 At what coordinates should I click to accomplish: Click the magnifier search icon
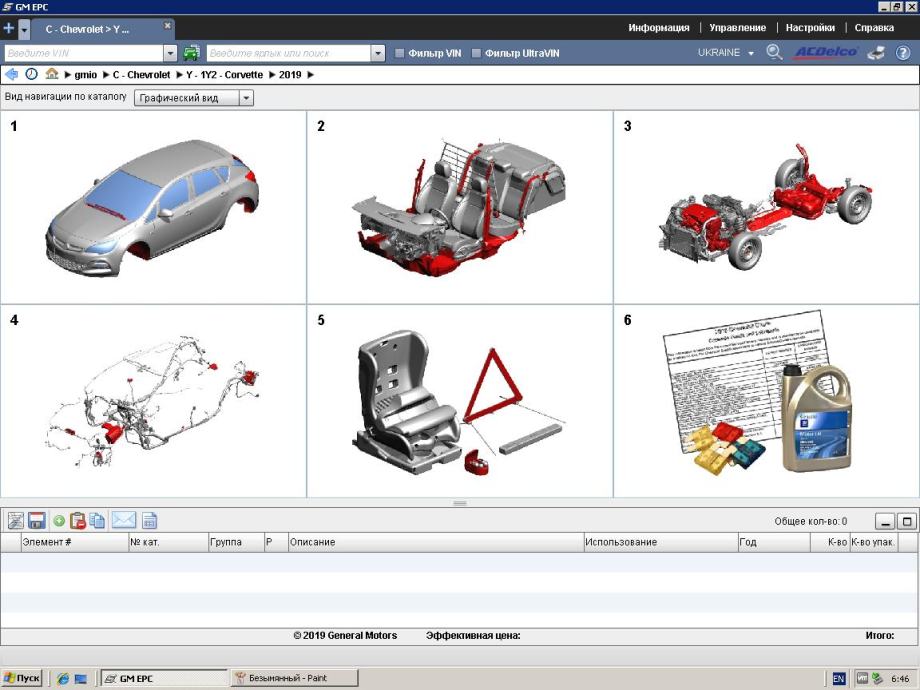pyautogui.click(x=774, y=52)
